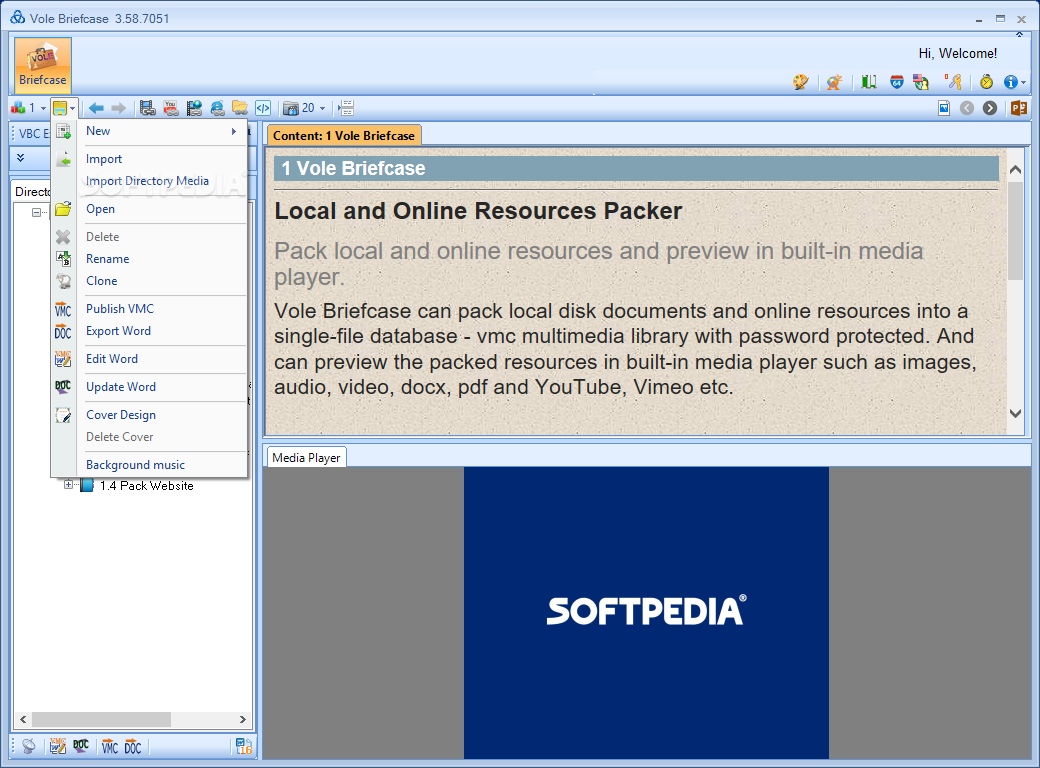Collapse the root directory tree node
This screenshot has height=768, width=1040.
point(36,213)
